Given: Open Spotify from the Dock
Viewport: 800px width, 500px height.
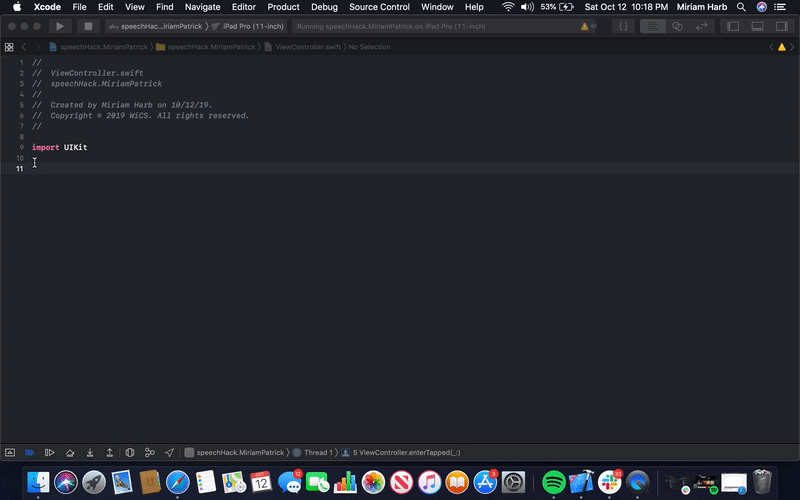Looking at the screenshot, I should point(554,481).
